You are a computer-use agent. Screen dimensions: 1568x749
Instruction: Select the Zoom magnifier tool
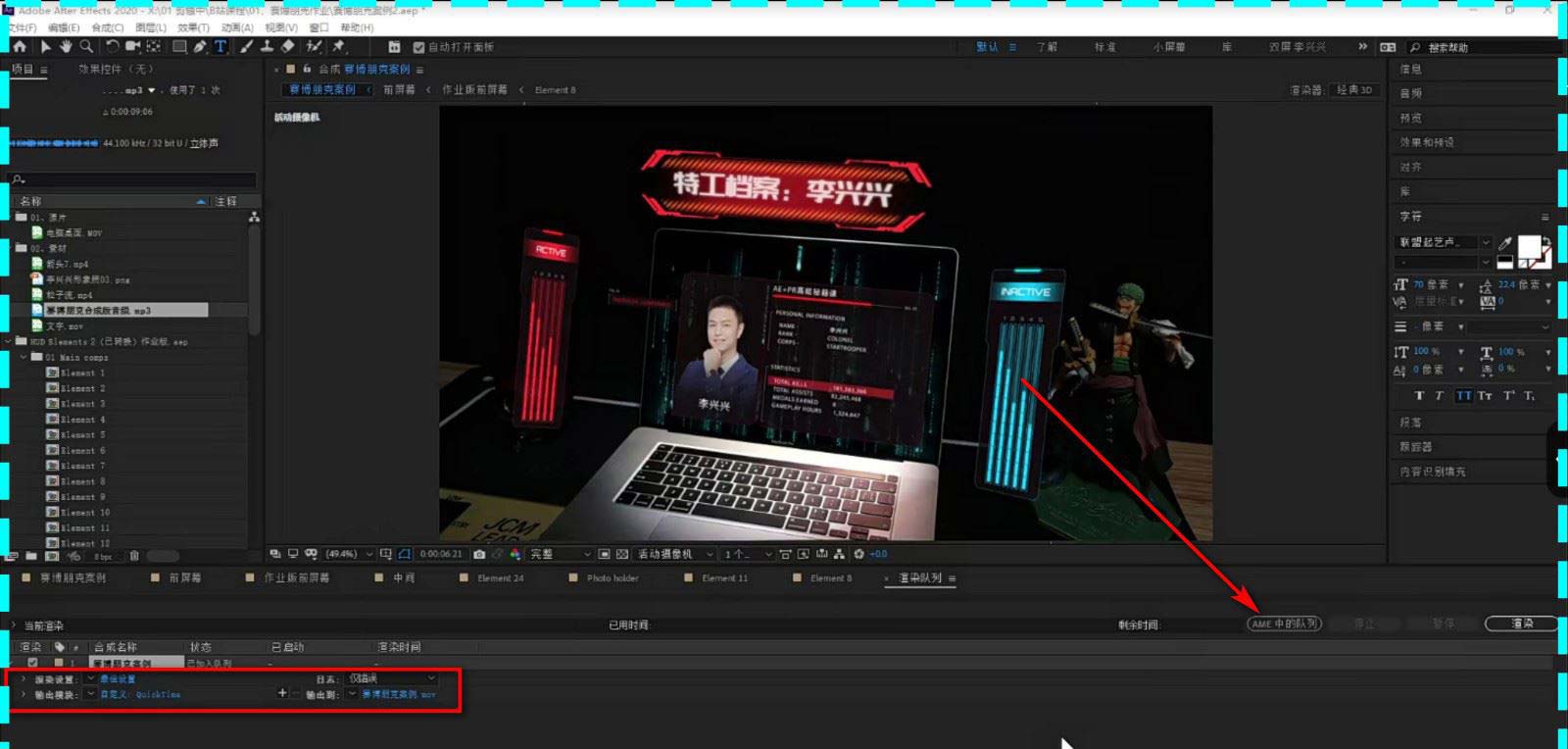[86, 46]
